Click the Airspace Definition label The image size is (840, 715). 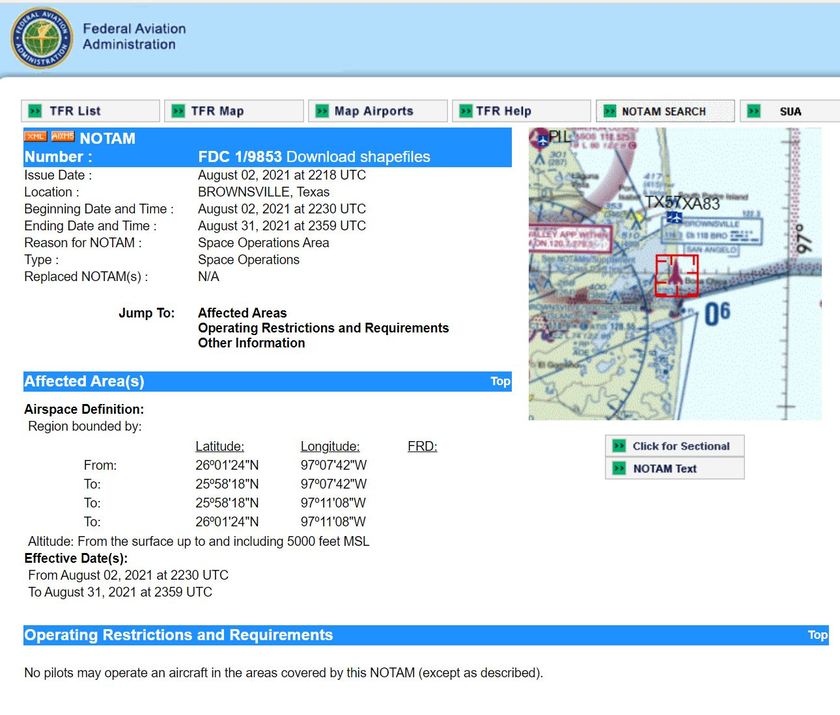coord(84,409)
